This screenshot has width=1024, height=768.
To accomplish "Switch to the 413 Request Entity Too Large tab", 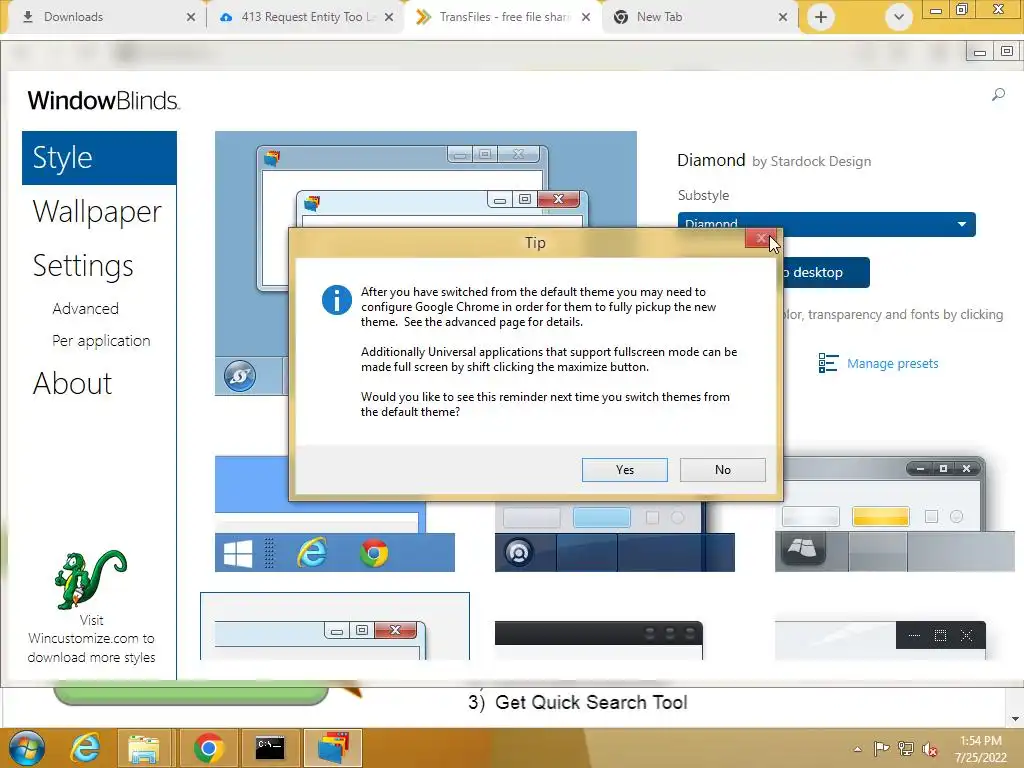I will (x=307, y=17).
